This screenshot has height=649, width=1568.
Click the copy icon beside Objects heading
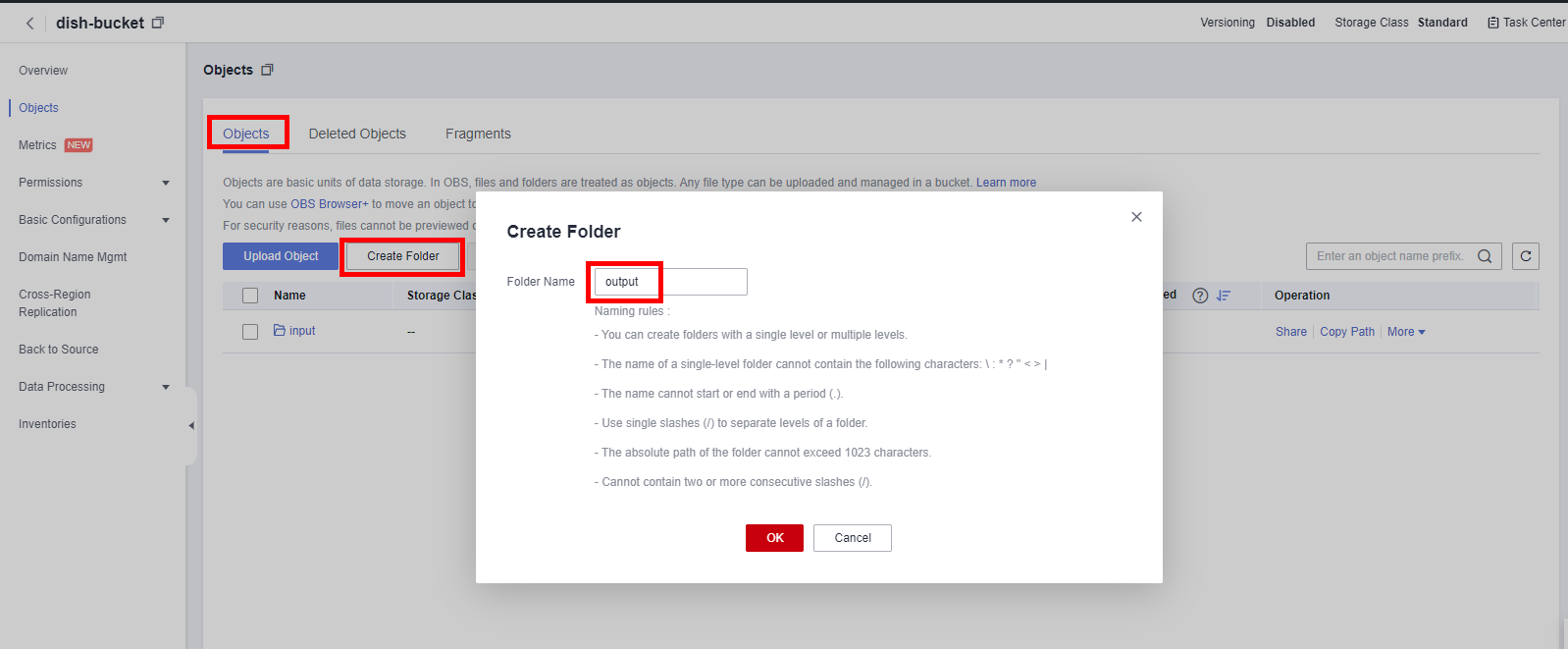267,70
